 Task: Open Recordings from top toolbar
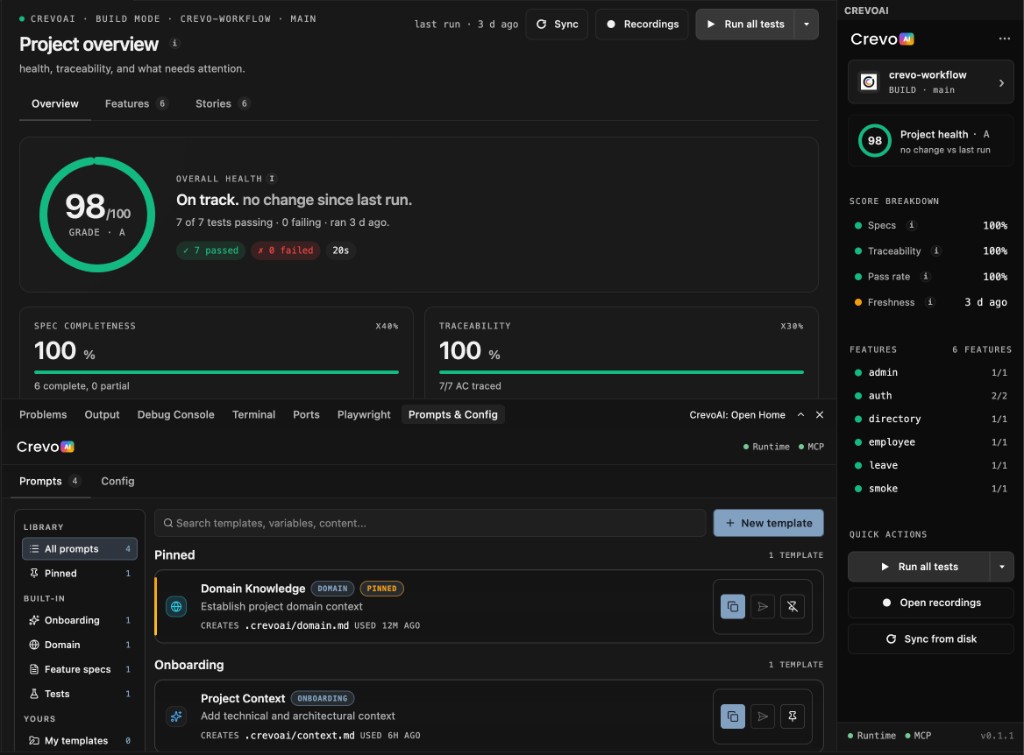(x=642, y=24)
